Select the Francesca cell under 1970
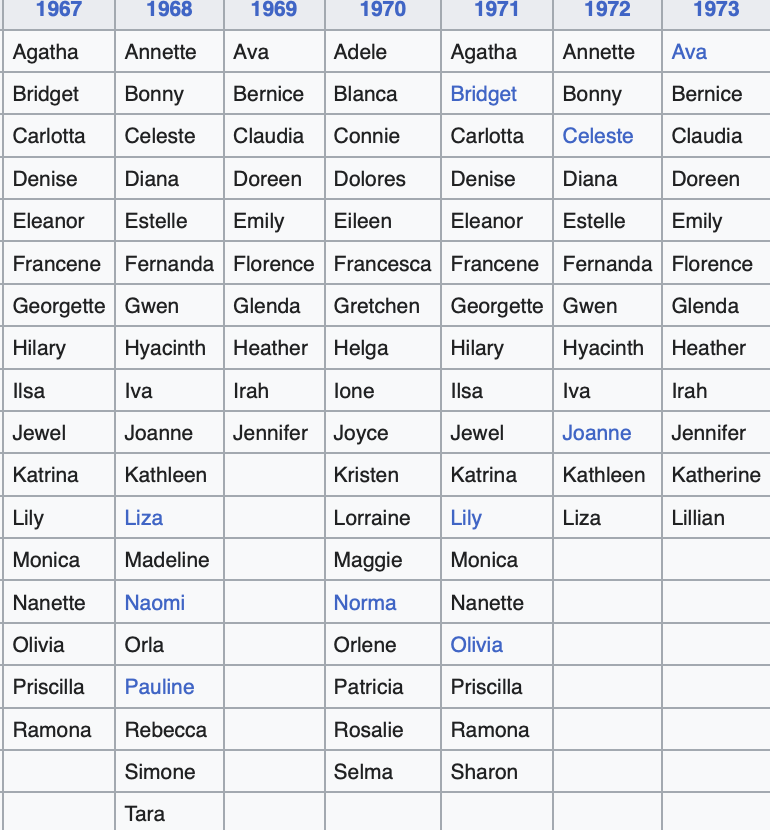This screenshot has width=770, height=830. tap(383, 264)
